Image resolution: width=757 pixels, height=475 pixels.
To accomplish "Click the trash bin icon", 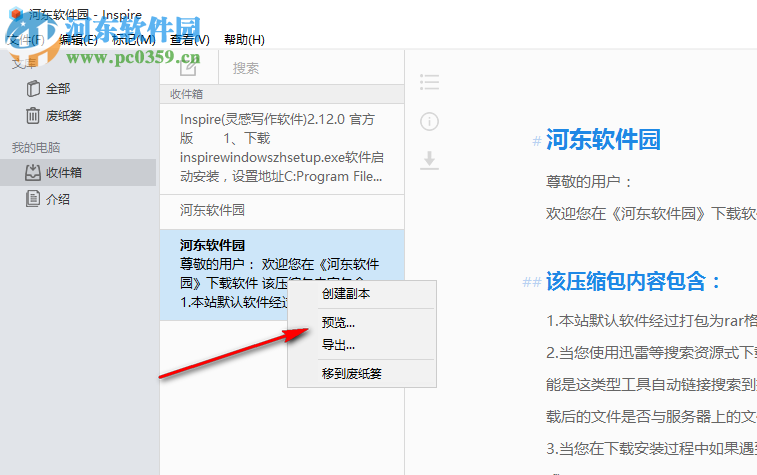I will coord(33,116).
